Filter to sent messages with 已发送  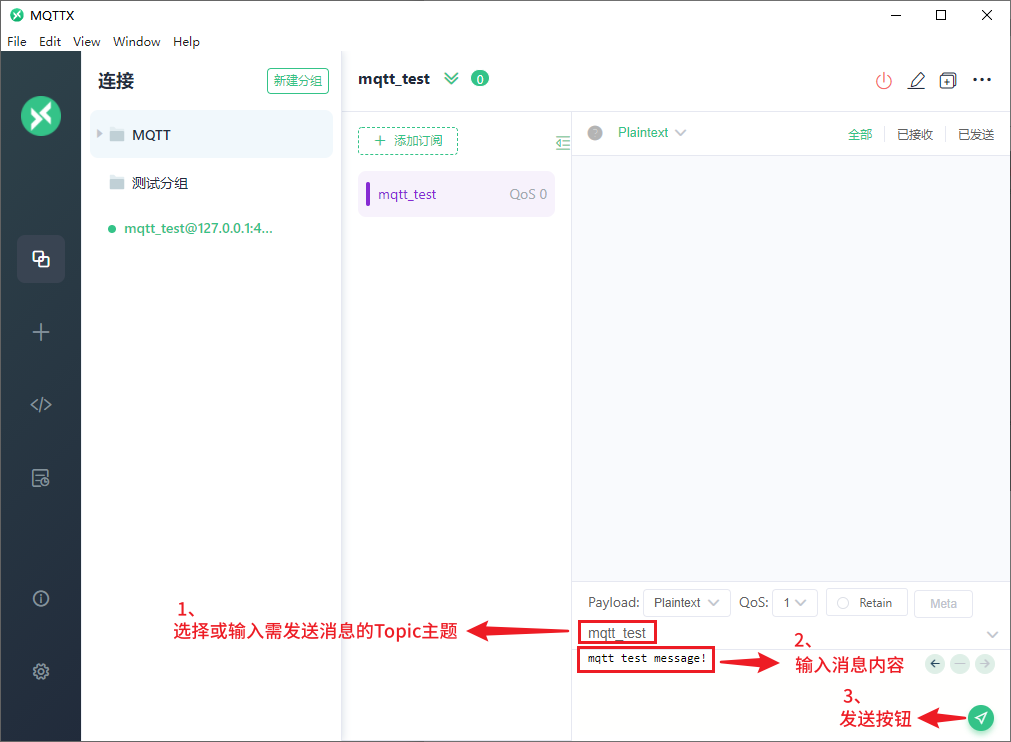point(976,135)
